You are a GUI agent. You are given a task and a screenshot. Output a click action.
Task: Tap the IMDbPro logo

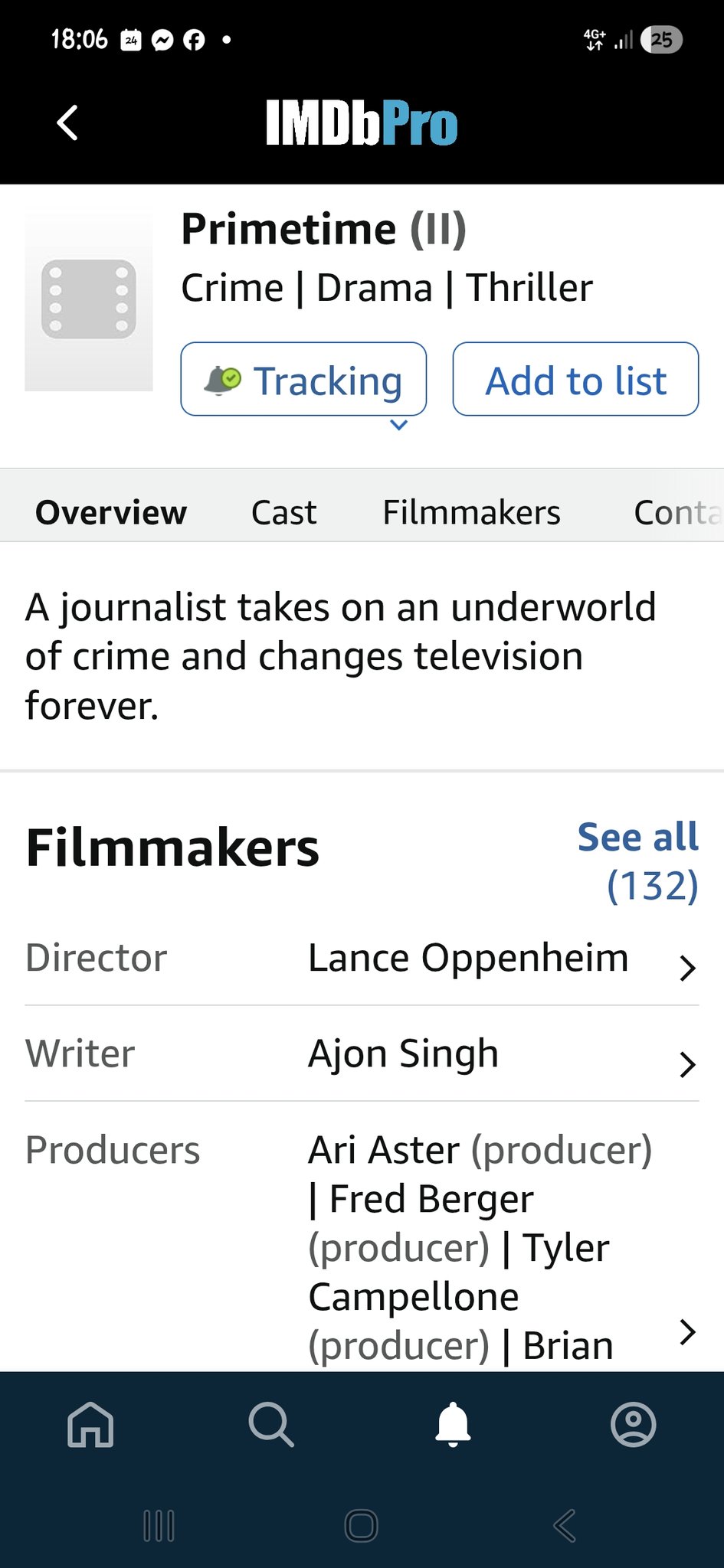tap(362, 122)
